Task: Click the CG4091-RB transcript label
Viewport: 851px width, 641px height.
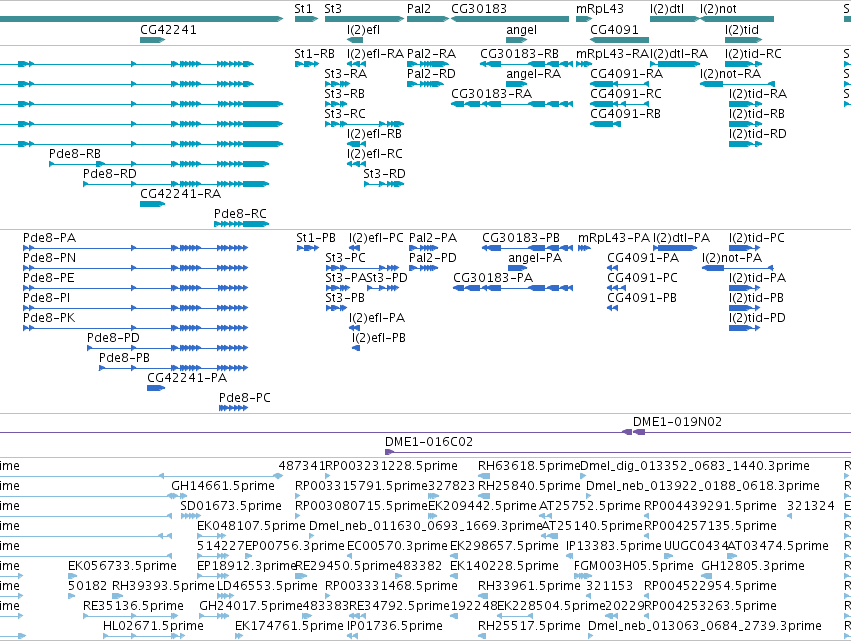Action: pyautogui.click(x=625, y=114)
